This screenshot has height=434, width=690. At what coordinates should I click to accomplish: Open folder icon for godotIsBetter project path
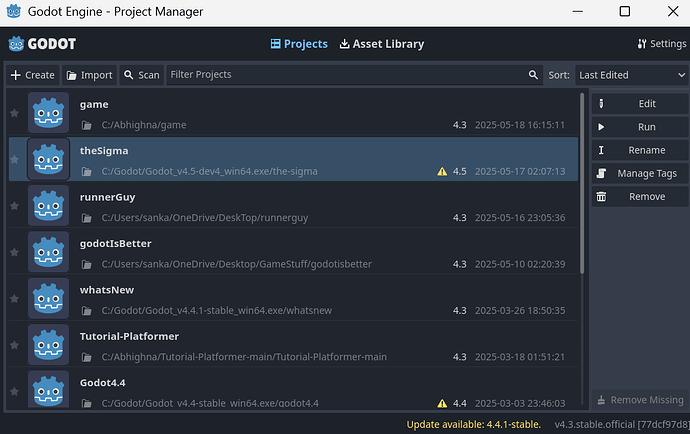[x=87, y=265]
